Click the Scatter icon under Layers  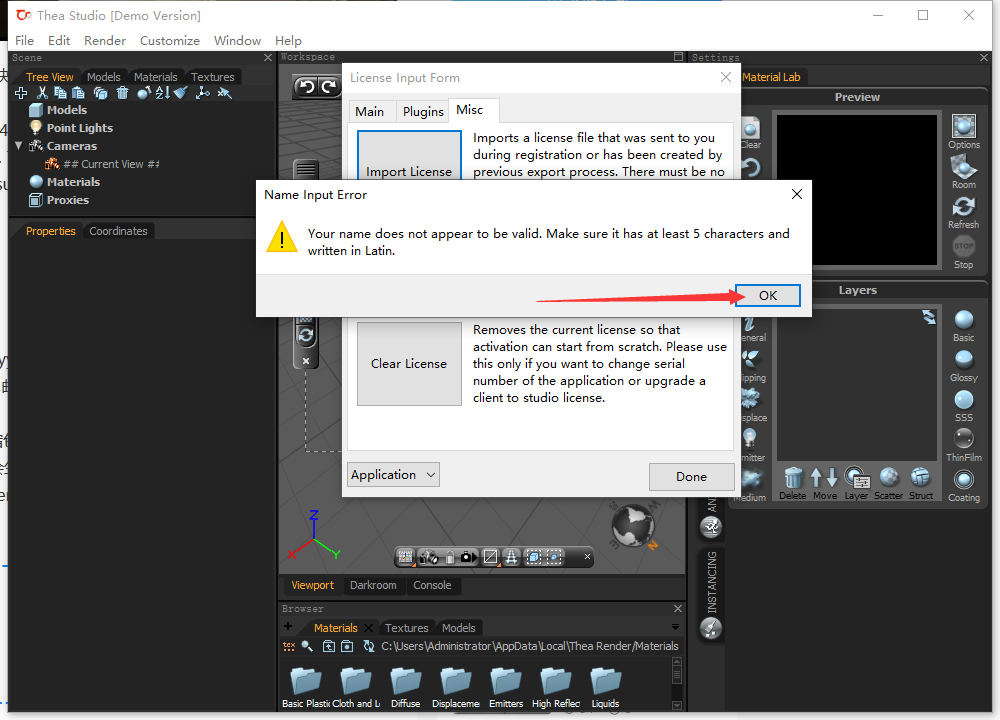(888, 484)
